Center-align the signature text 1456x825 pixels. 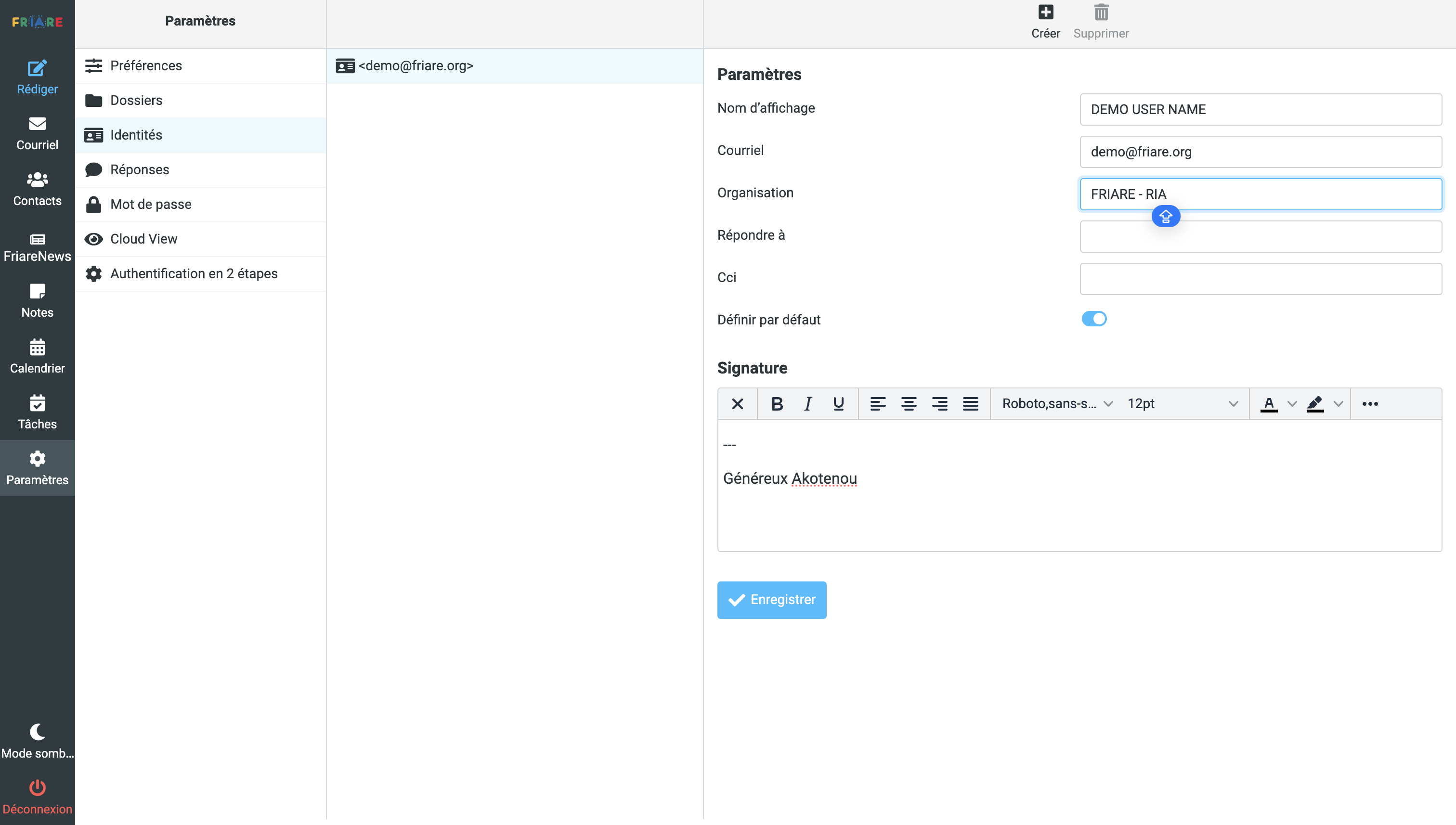click(x=909, y=403)
